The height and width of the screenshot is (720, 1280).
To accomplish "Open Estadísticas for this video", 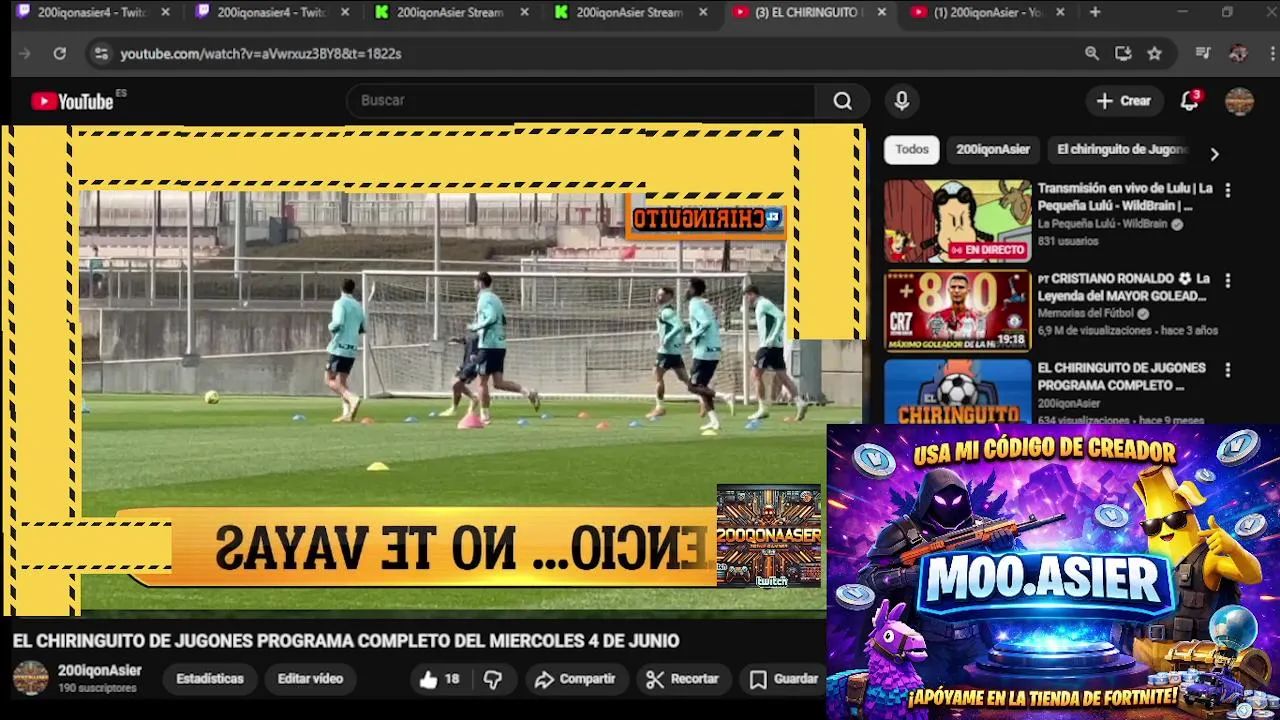I will point(210,679).
